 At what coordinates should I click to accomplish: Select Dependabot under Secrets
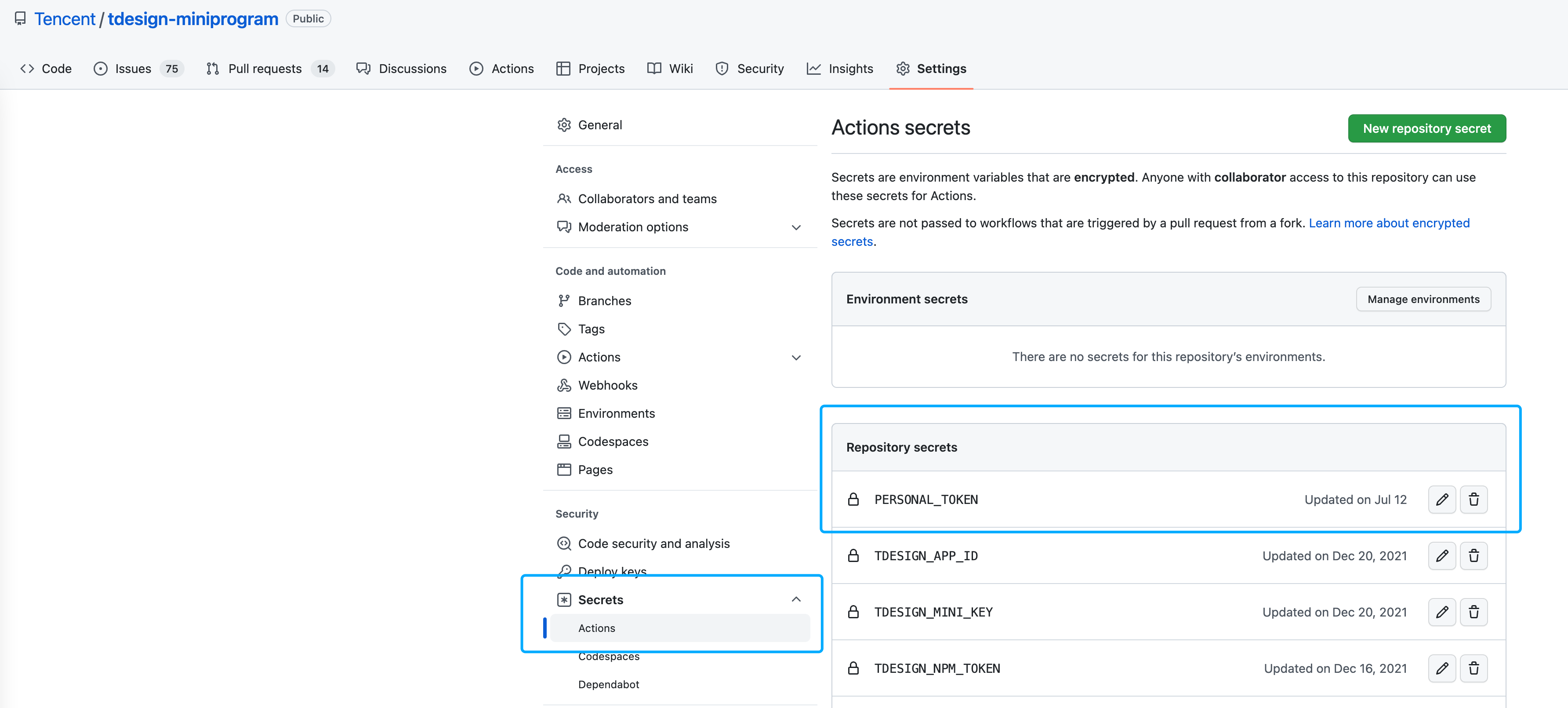680,684
